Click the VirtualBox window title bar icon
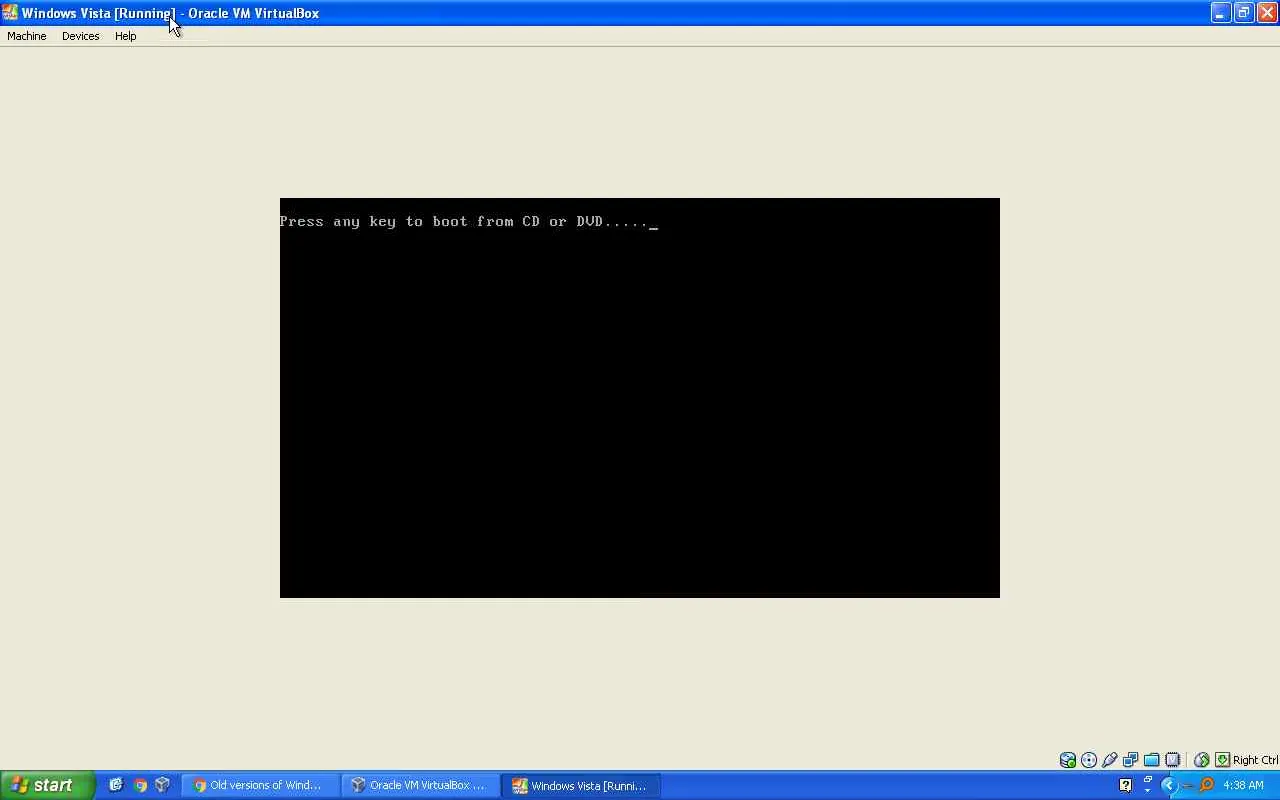 tap(10, 13)
